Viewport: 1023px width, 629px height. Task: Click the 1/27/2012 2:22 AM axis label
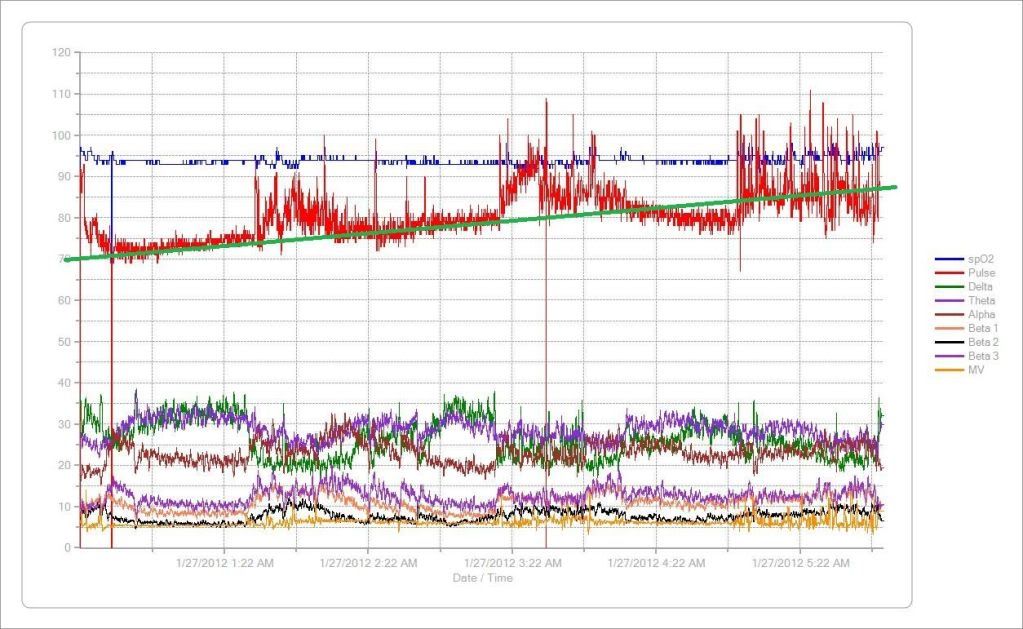coord(368,562)
